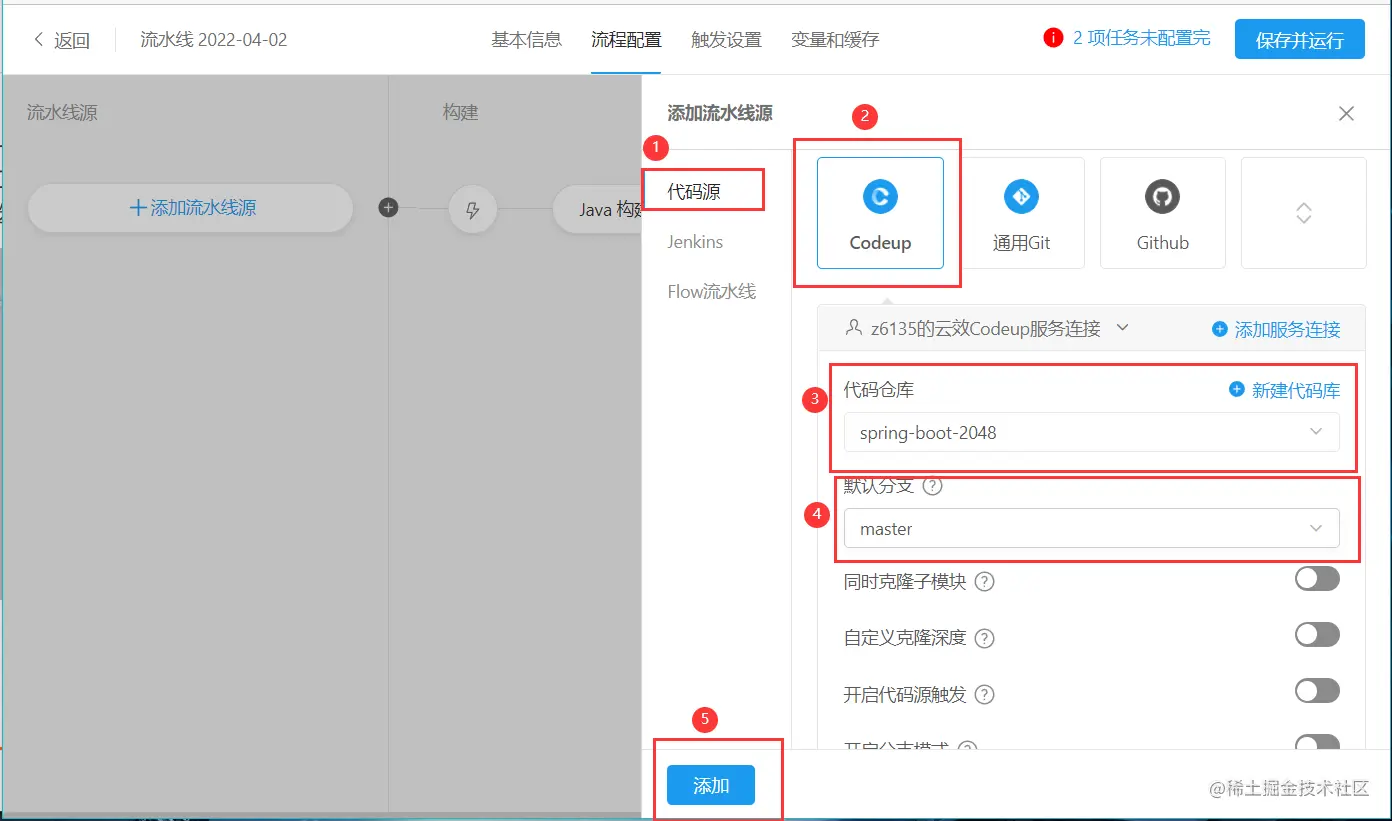
Task: Click 返回 link
Action: (x=72, y=41)
